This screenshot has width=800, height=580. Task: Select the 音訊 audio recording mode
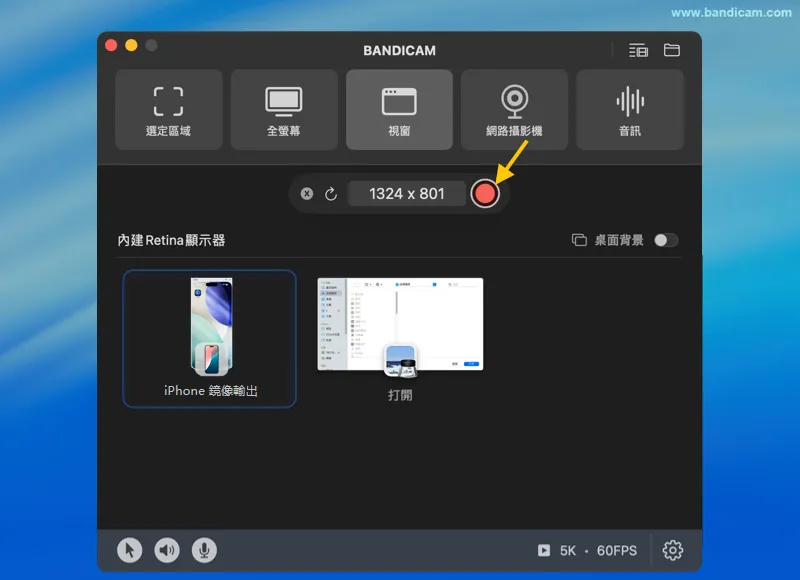point(630,110)
